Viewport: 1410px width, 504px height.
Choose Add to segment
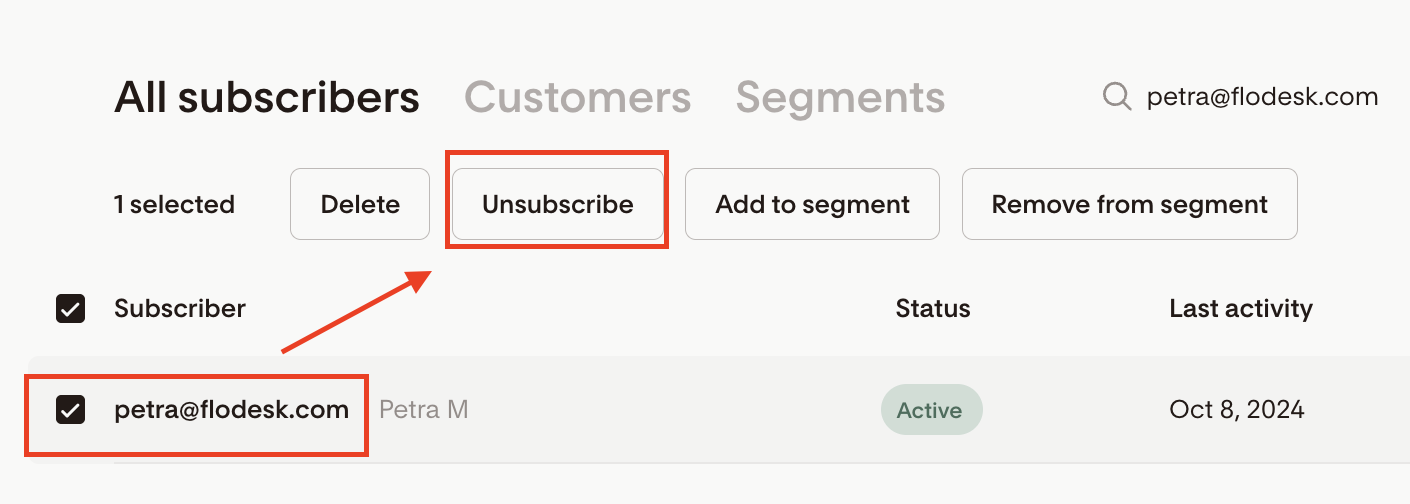[812, 205]
